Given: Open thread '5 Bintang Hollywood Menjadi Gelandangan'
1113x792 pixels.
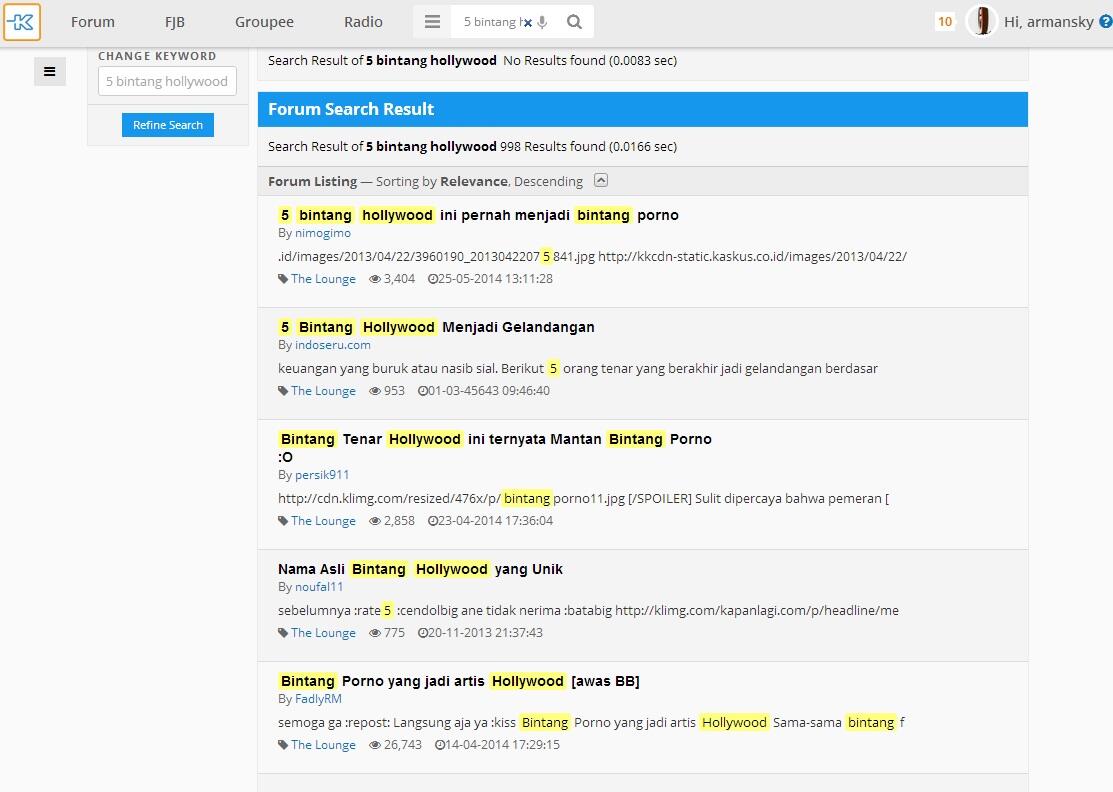Looking at the screenshot, I should 437,327.
